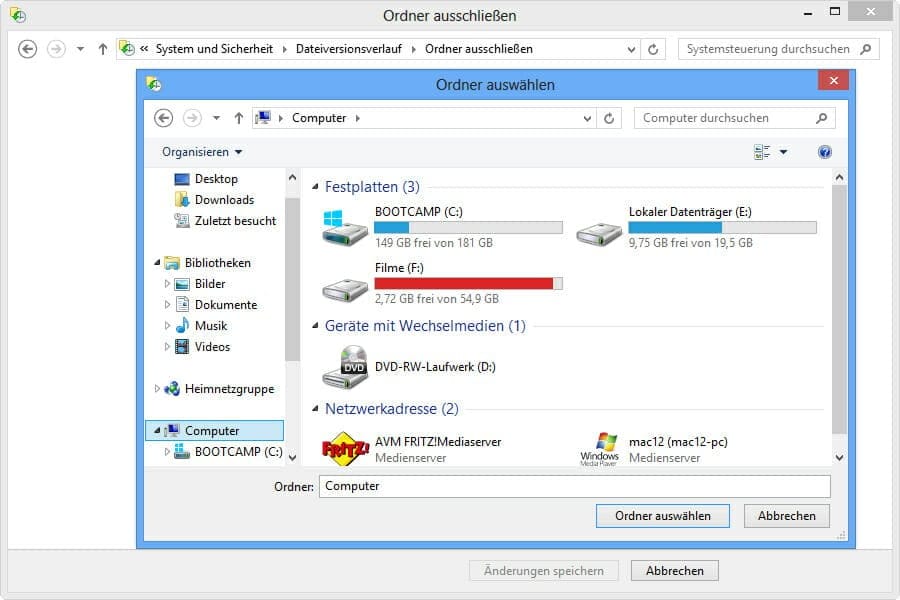Open the view options dropdown arrow
Image resolution: width=900 pixels, height=600 pixels.
[x=783, y=152]
